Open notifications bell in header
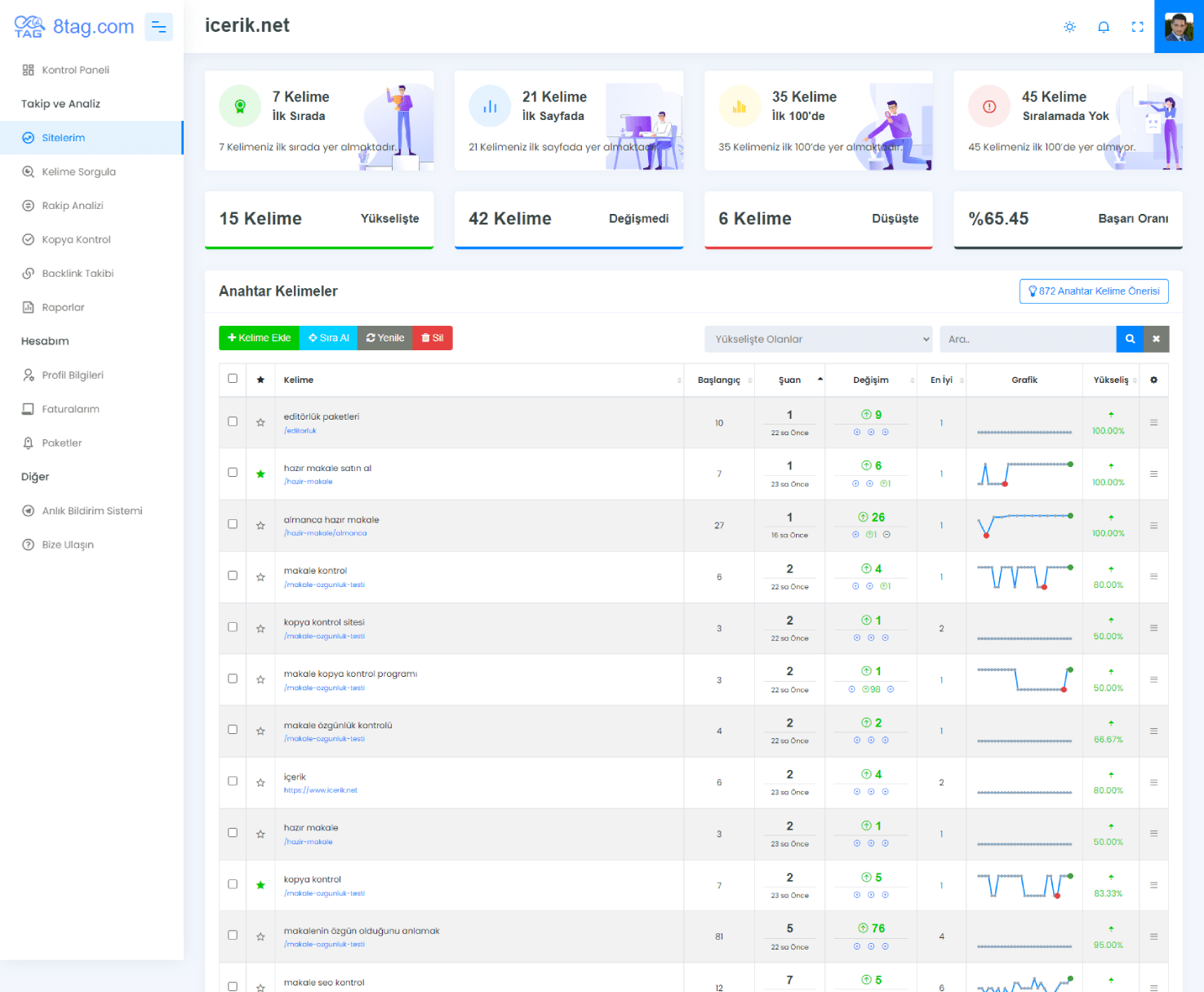 point(1103,27)
